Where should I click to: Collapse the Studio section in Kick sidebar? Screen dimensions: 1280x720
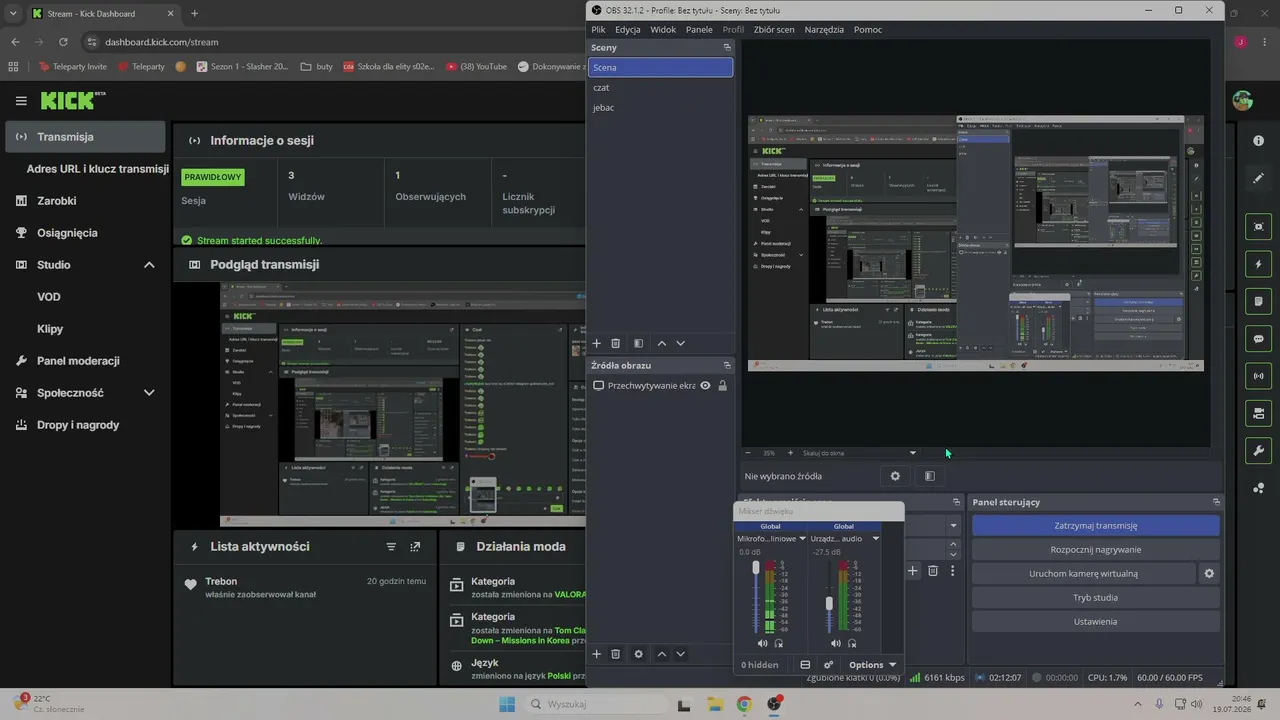point(149,265)
